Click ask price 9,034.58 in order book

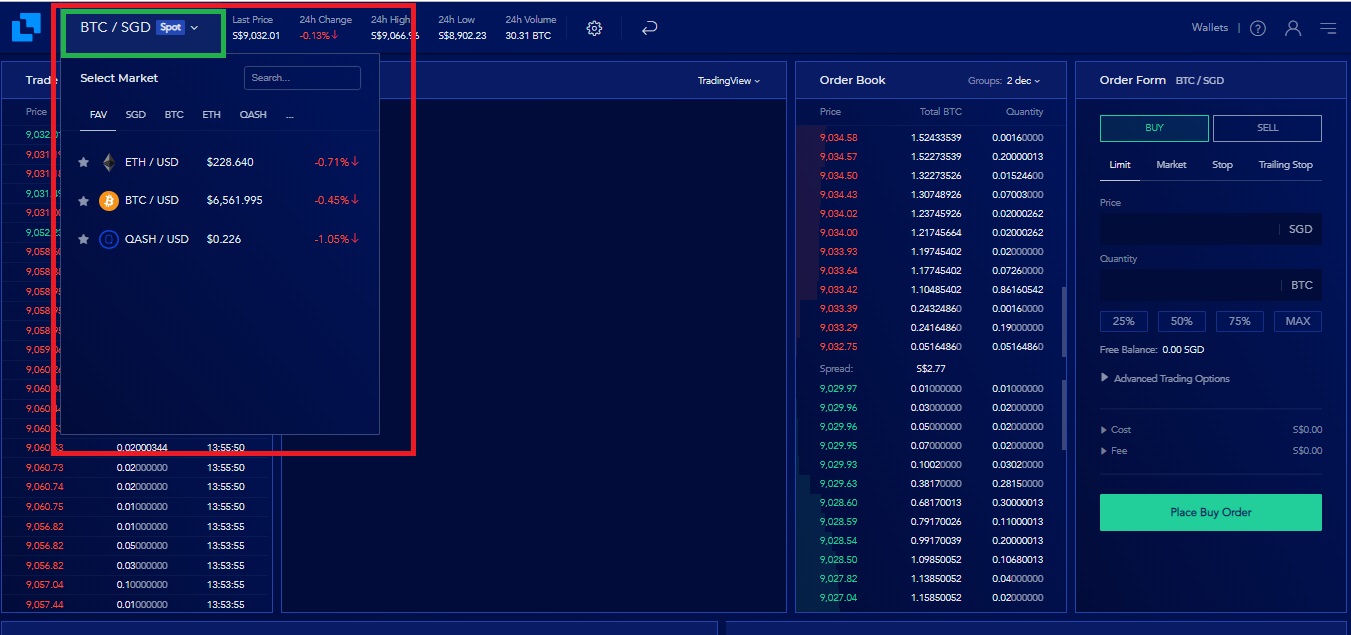[x=838, y=138]
